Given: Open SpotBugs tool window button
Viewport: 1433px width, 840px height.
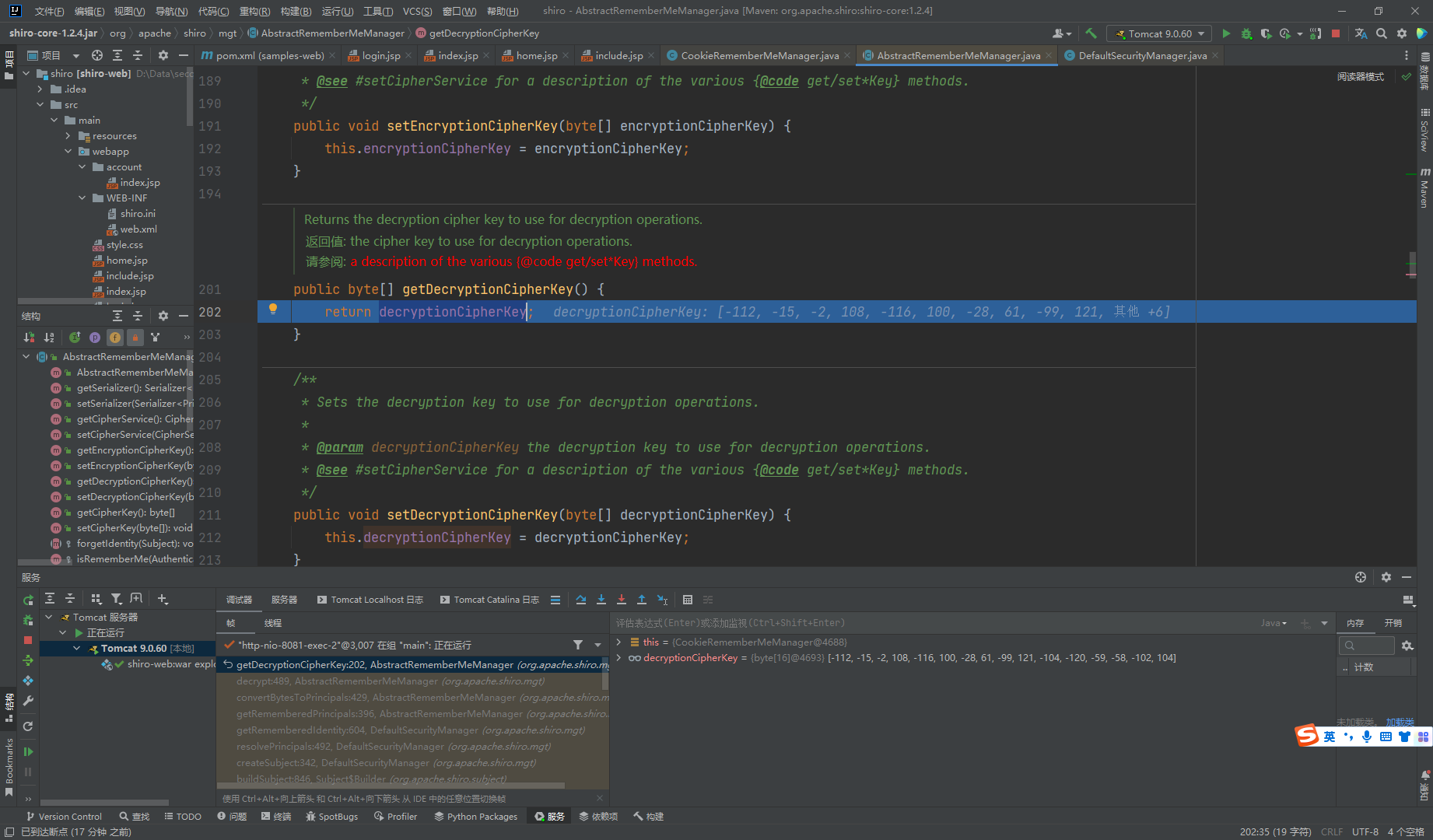Looking at the screenshot, I should [x=332, y=817].
